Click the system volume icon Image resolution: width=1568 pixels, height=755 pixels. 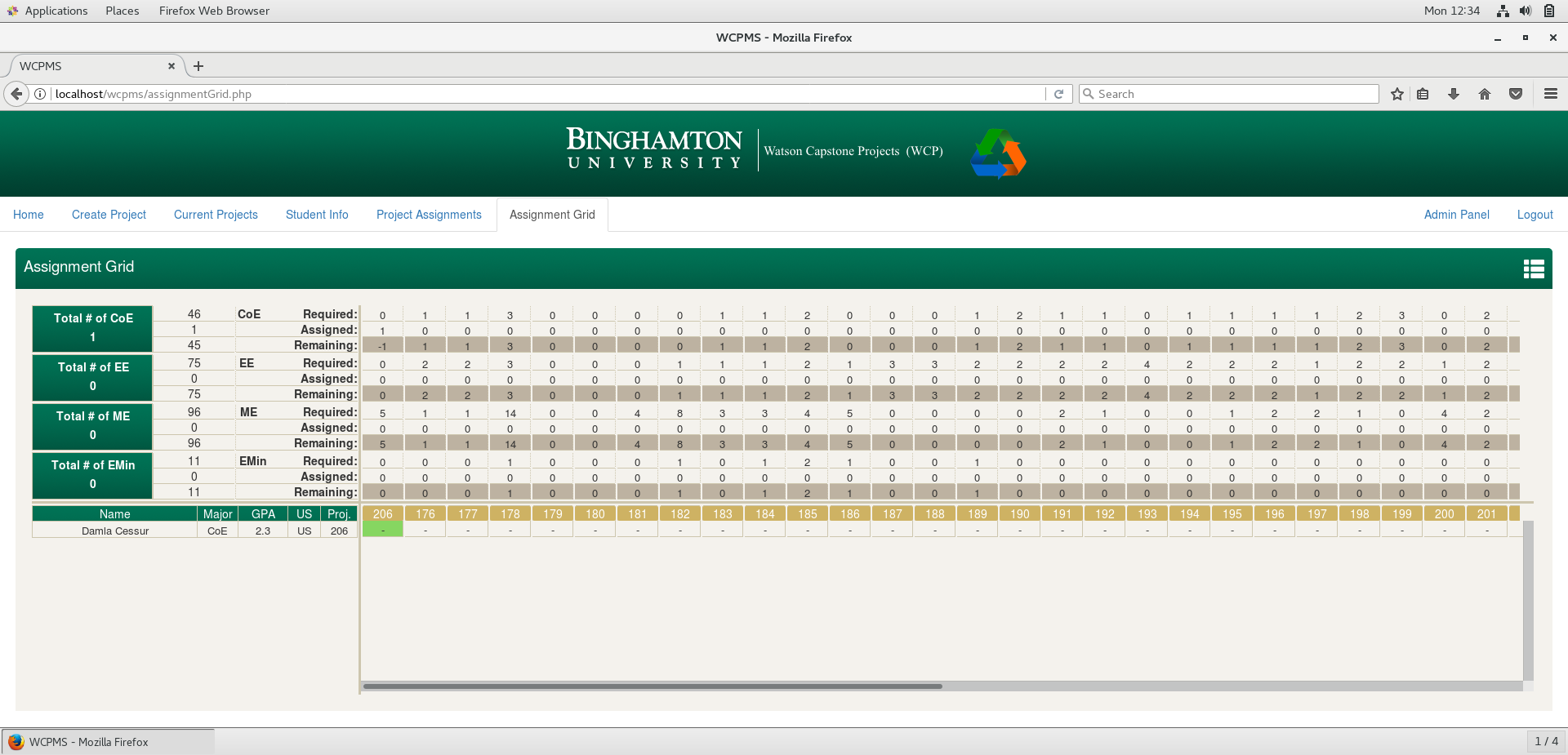[1525, 11]
